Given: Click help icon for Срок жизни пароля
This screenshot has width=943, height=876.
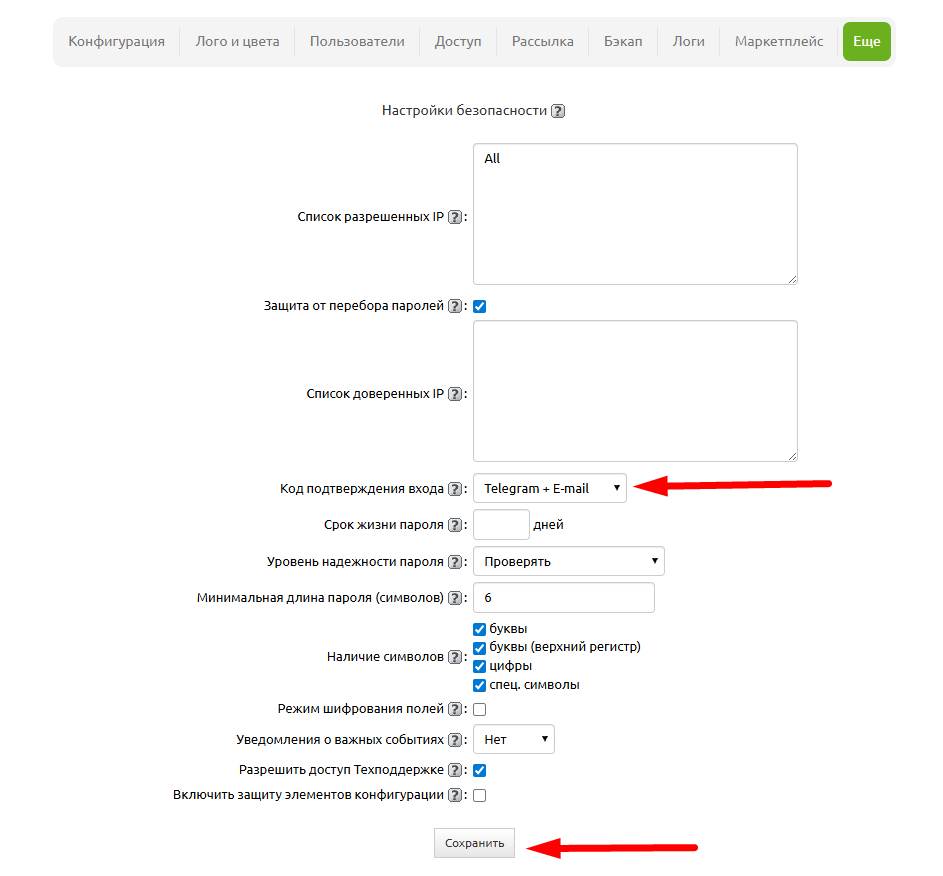Looking at the screenshot, I should (x=455, y=525).
